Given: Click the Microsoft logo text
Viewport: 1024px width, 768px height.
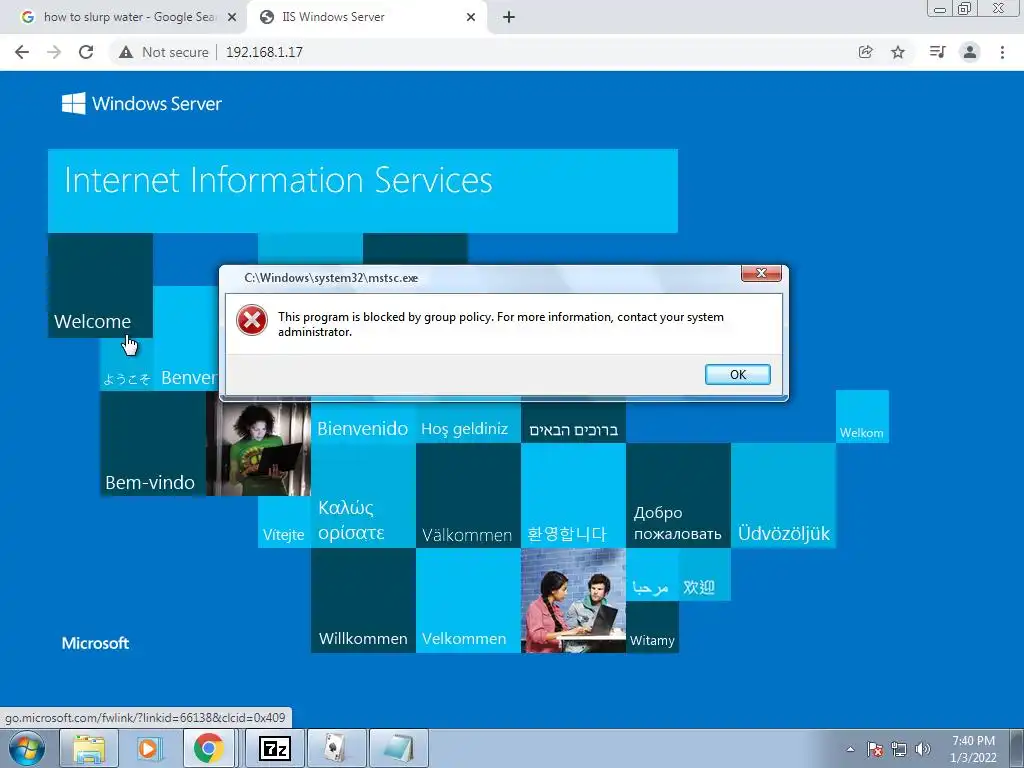Looking at the screenshot, I should point(95,643).
